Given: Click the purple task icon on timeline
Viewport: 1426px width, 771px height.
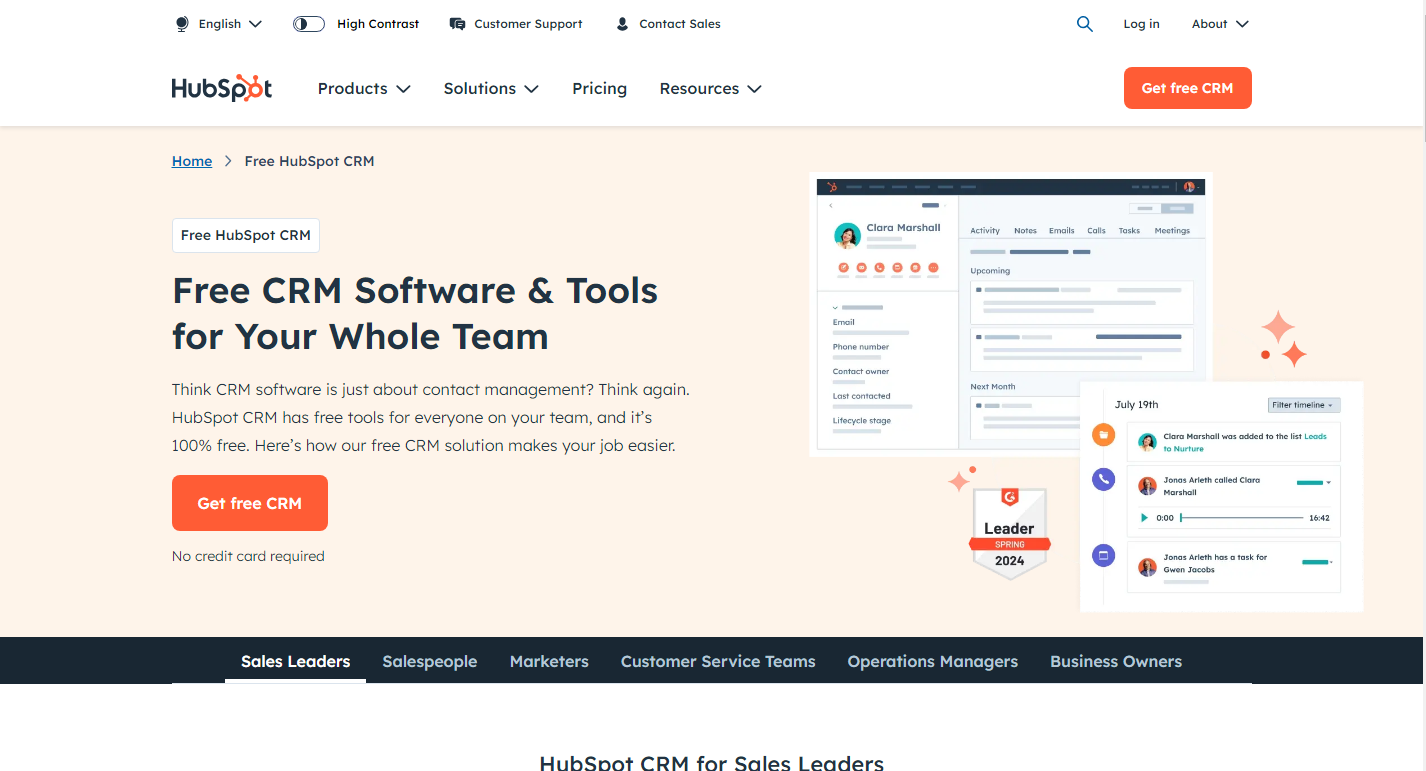Looking at the screenshot, I should pos(1103,555).
